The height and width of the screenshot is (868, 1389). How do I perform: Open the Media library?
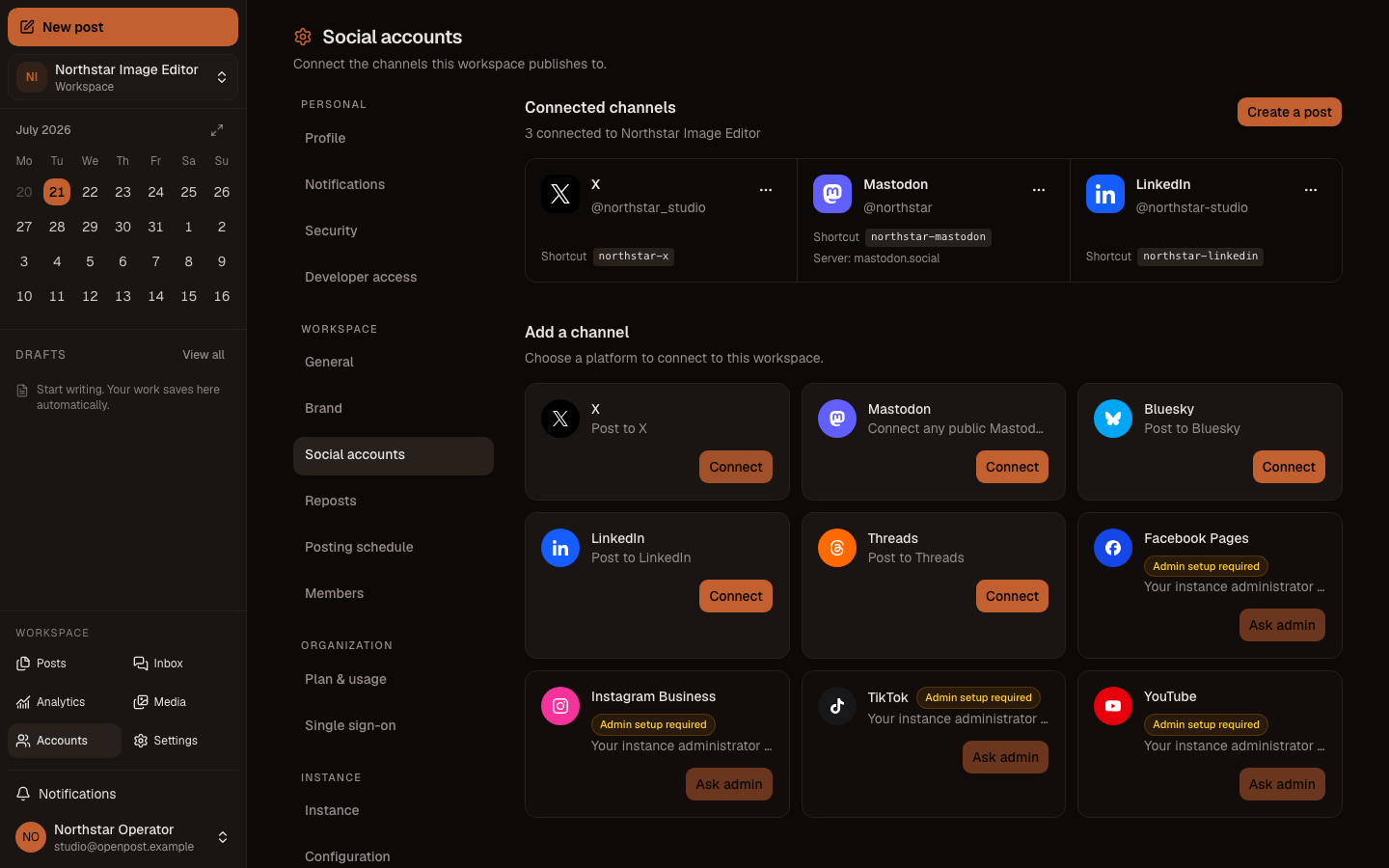click(x=181, y=702)
